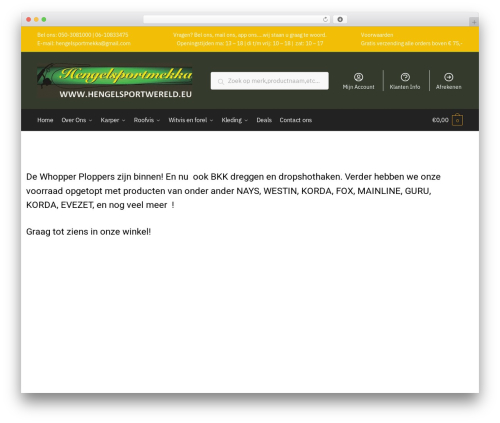
Task: Click the magnifier icon in search box
Action: coord(221,81)
